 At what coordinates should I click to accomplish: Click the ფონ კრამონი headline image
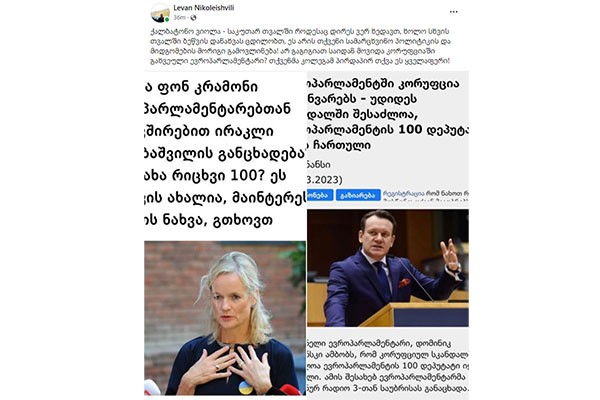[225, 154]
